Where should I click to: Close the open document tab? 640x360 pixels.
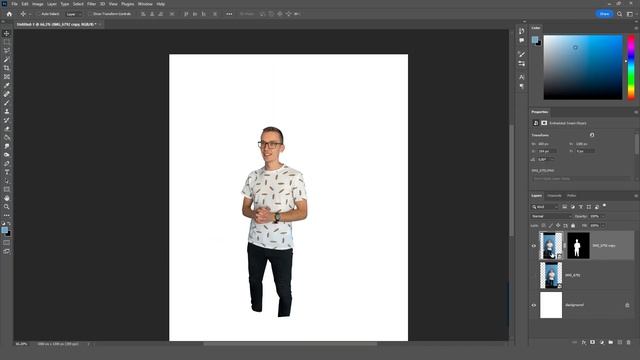pyautogui.click(x=100, y=24)
